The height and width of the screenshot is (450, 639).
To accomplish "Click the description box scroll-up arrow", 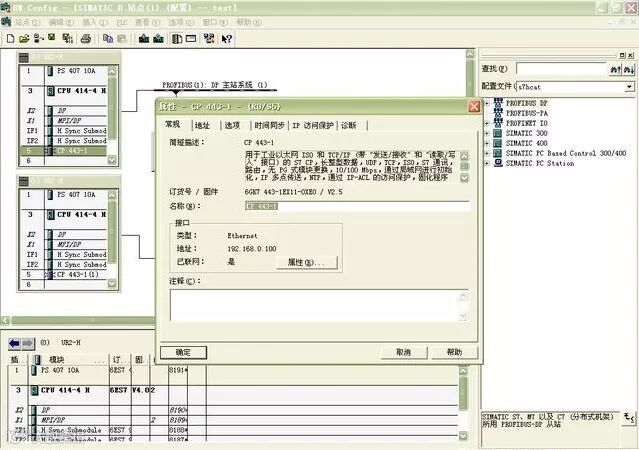I will point(464,156).
